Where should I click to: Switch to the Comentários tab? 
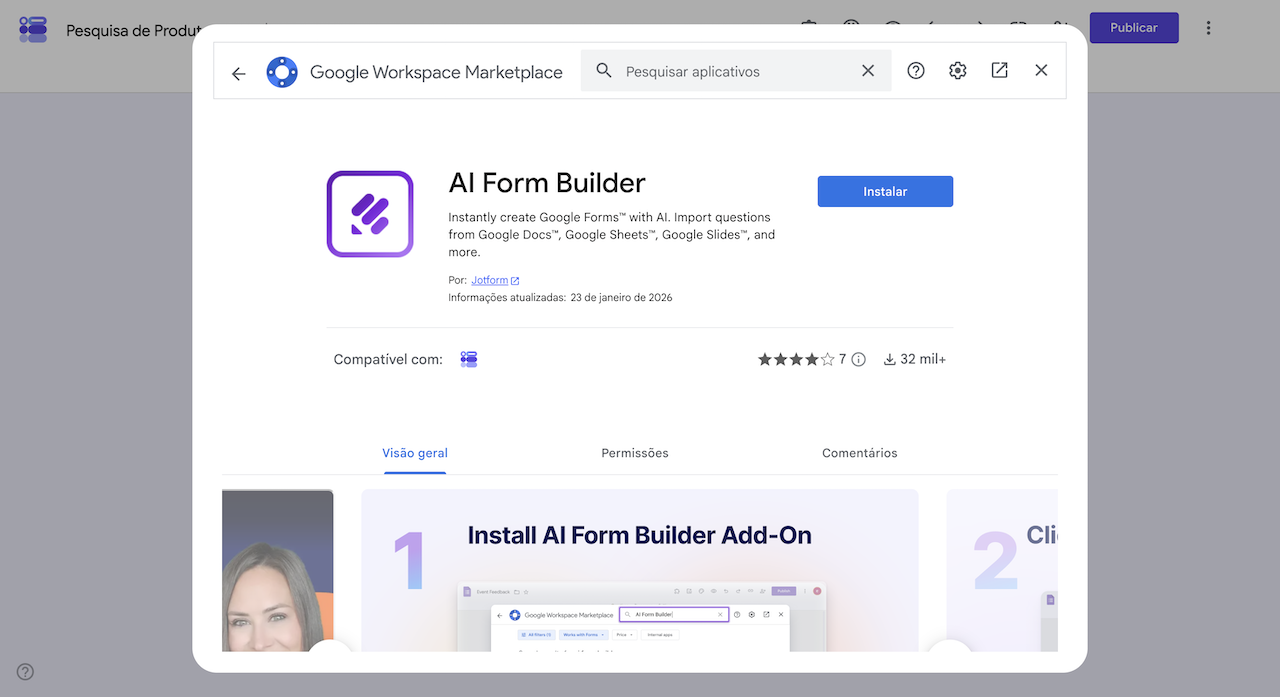(860, 453)
